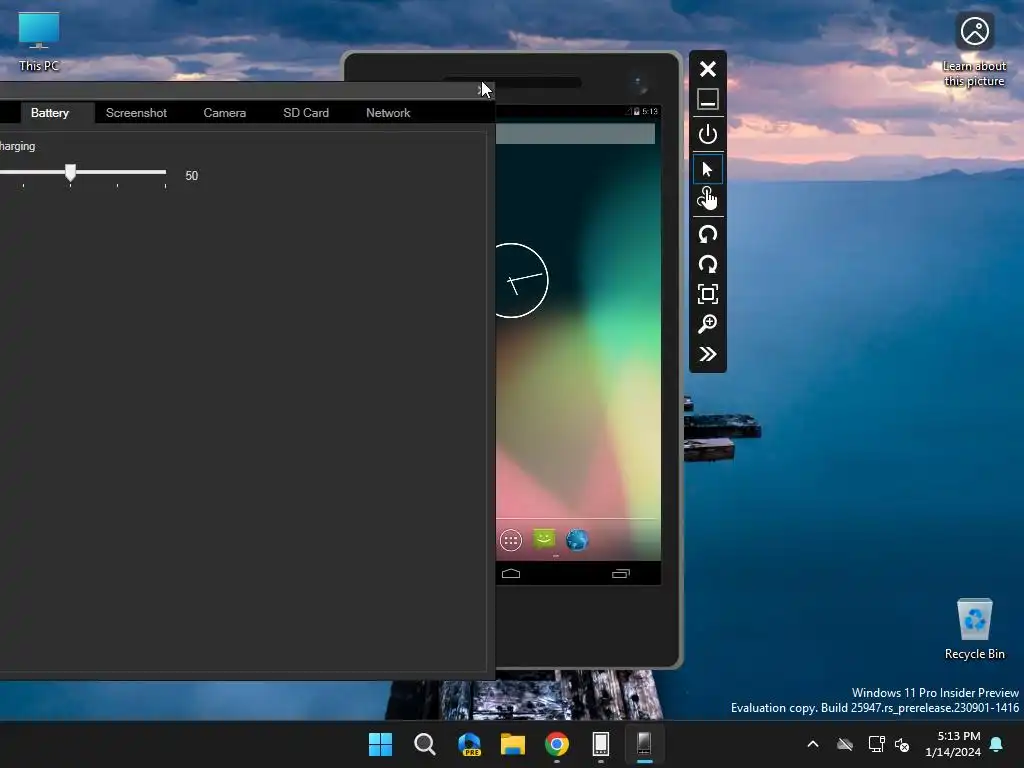Open the clock and date flyout
Viewport: 1024px width, 768px height.
pos(953,744)
